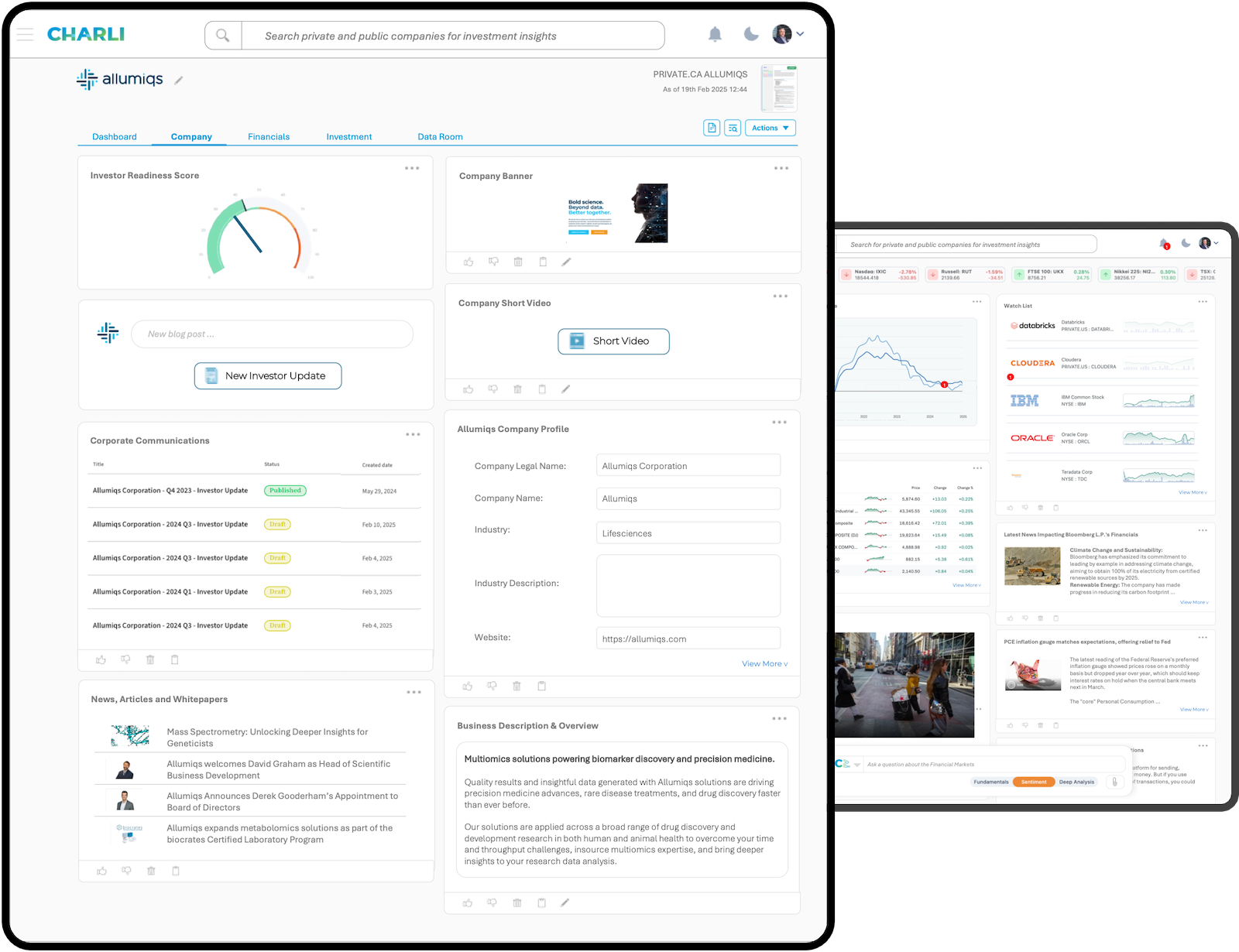Click trash icon under News, Articles card

(x=151, y=872)
